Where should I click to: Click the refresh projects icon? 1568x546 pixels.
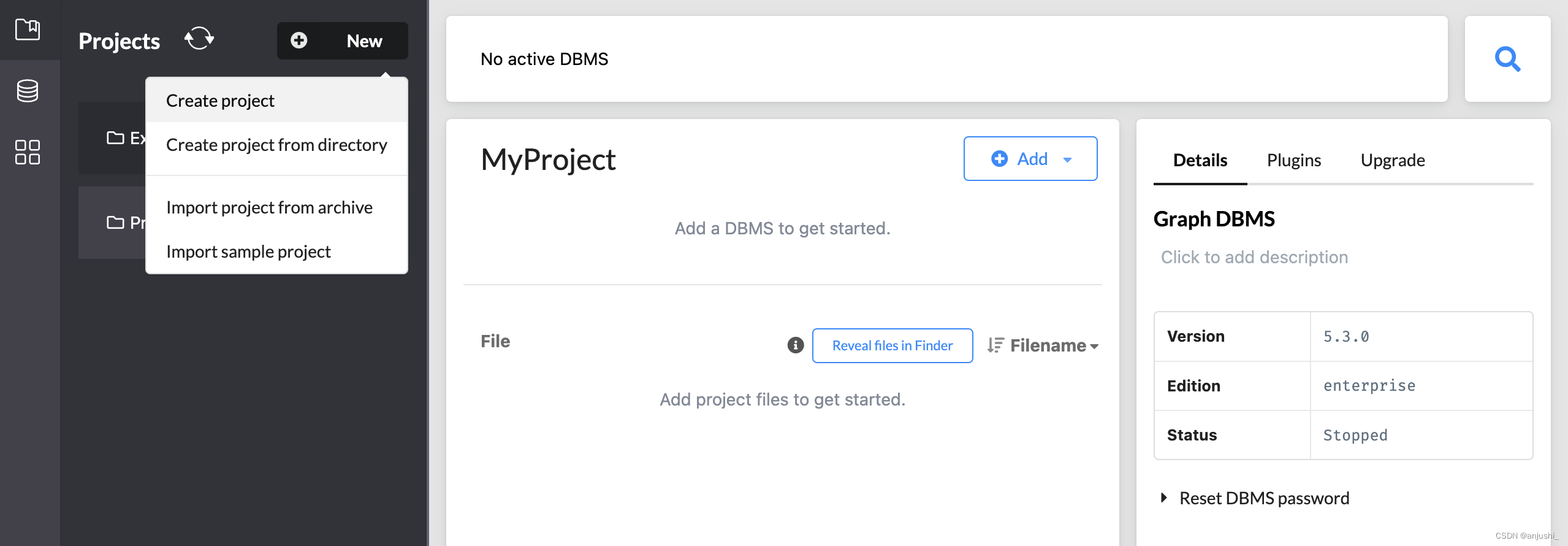[199, 39]
